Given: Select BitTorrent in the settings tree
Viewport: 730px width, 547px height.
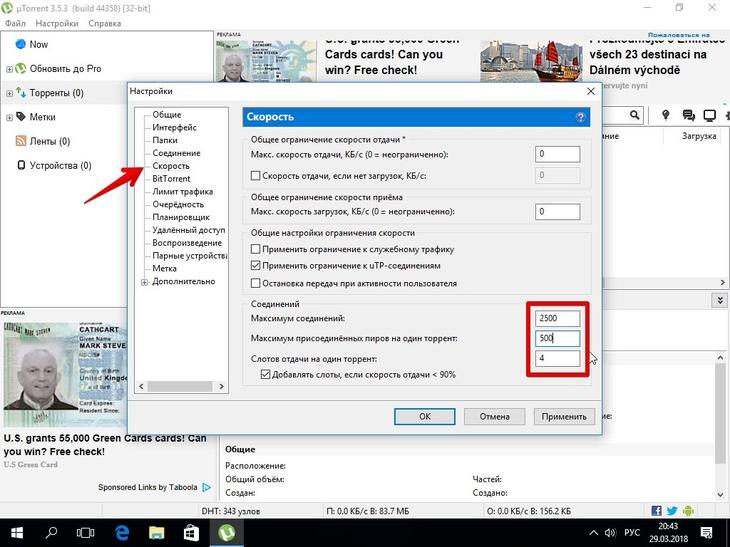Looking at the screenshot, I should click(x=171, y=178).
